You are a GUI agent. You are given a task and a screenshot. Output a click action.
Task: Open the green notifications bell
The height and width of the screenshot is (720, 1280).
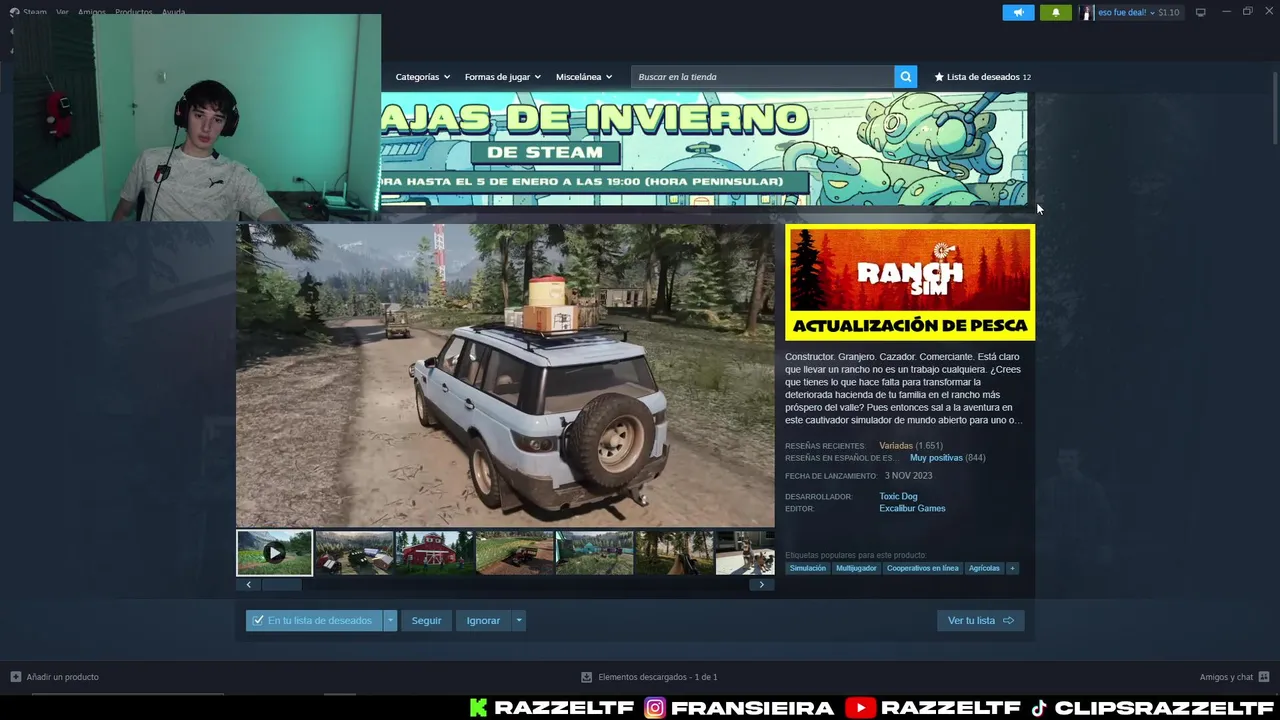[1056, 12]
